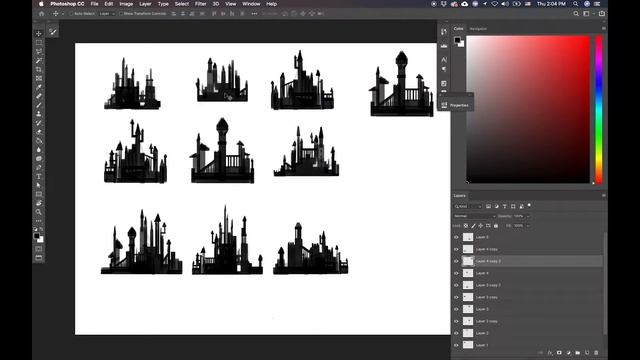This screenshot has width=640, height=360.
Task: Open layer Fill dropdown arrow
Action: 528,226
